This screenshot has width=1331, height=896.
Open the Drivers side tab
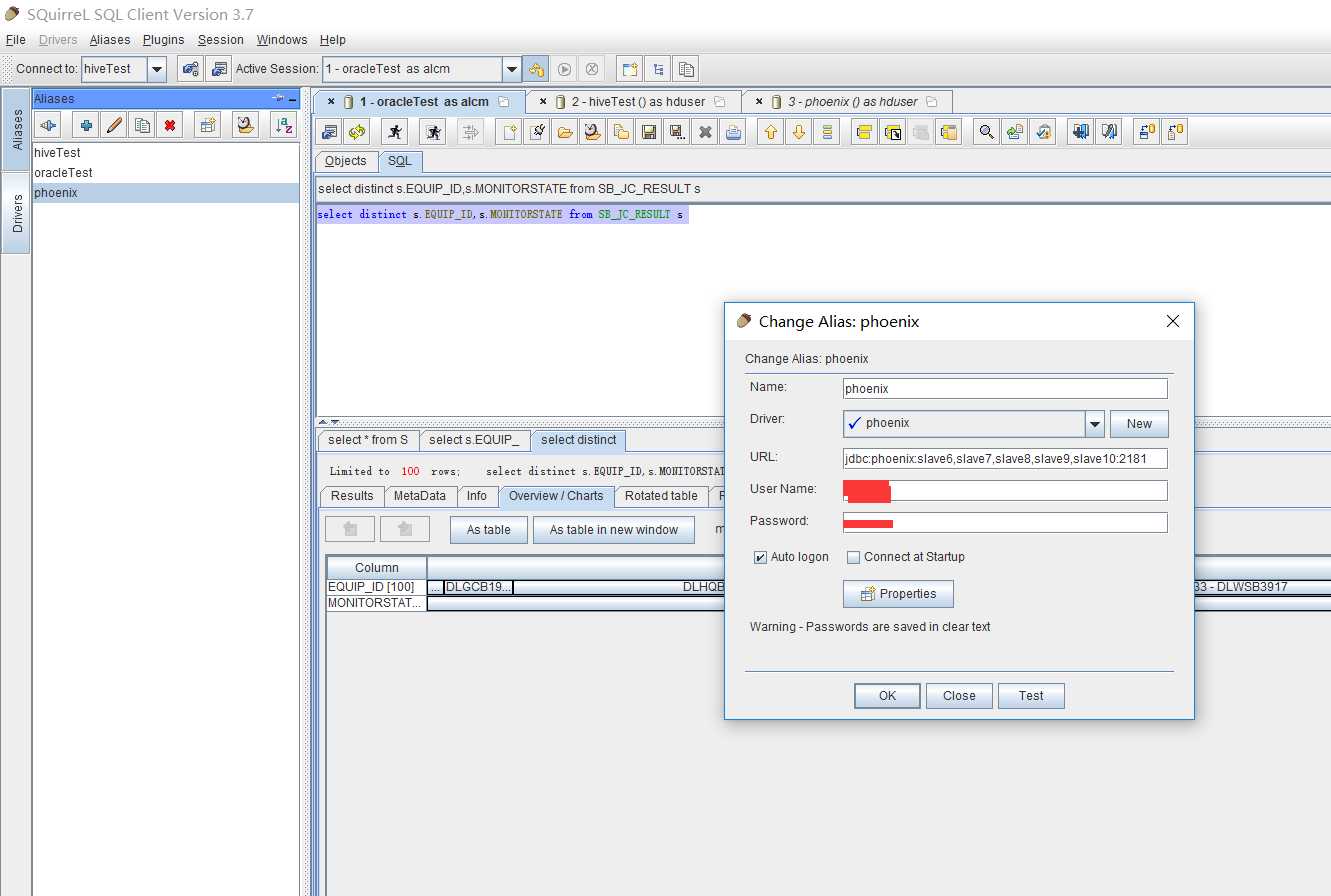point(16,213)
